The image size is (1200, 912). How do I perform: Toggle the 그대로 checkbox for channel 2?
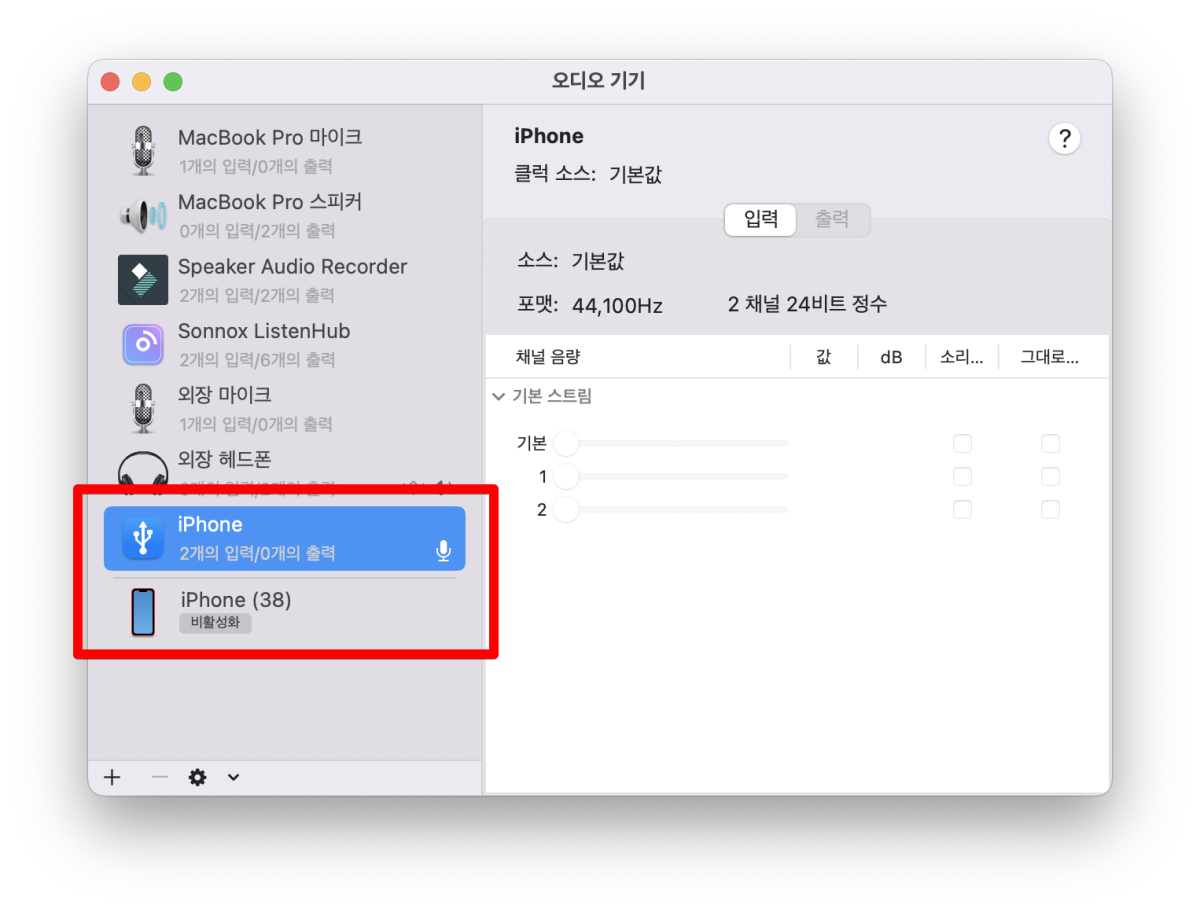(x=1050, y=510)
